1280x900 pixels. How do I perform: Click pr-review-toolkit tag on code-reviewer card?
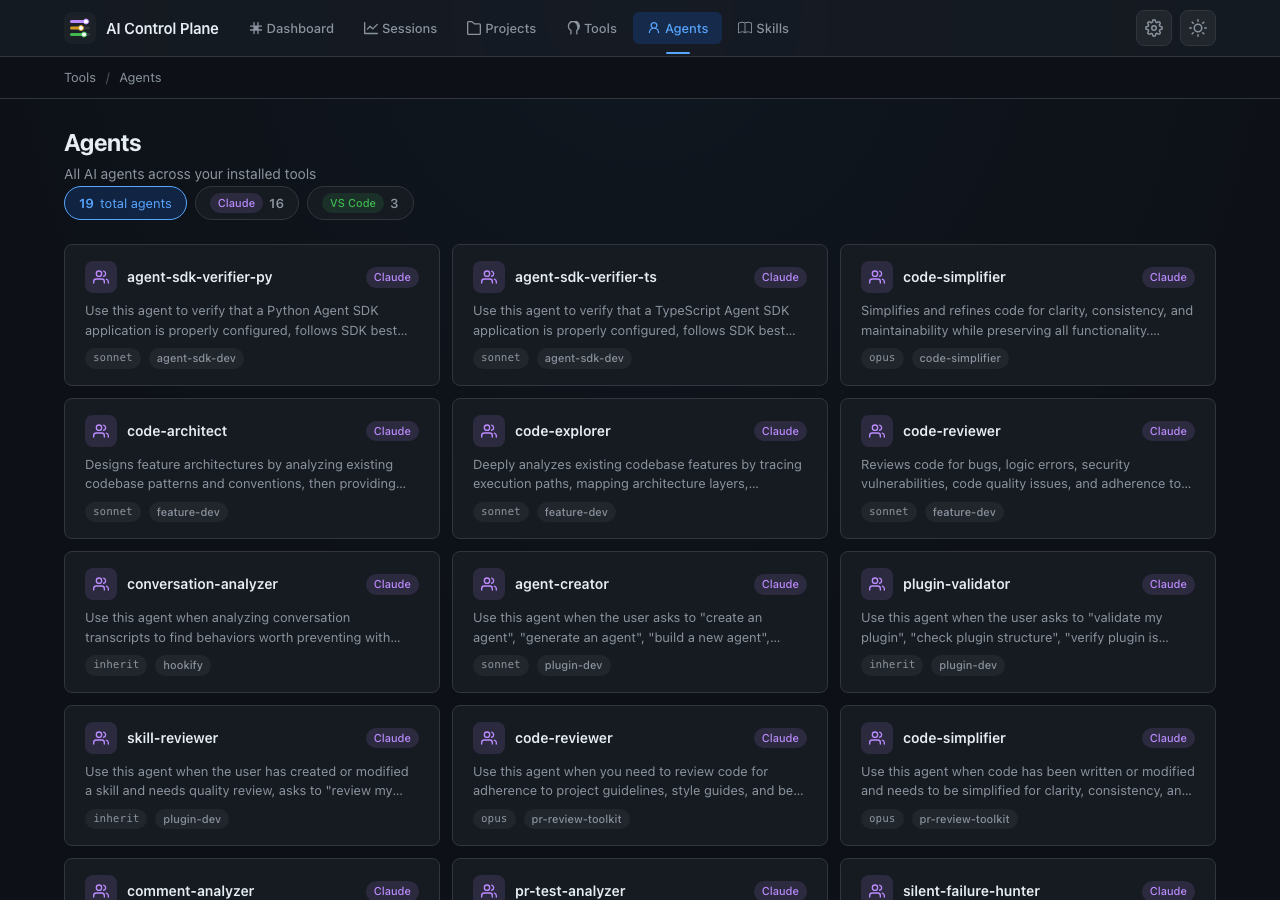[x=577, y=819]
